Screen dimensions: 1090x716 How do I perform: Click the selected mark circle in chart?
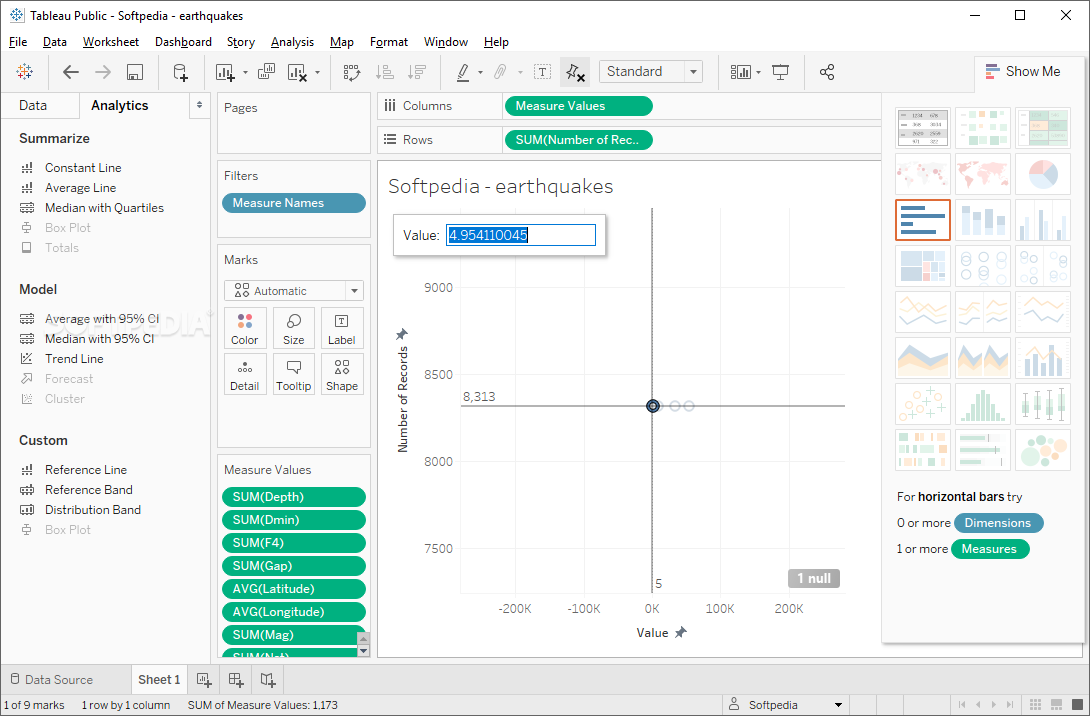[x=653, y=406]
